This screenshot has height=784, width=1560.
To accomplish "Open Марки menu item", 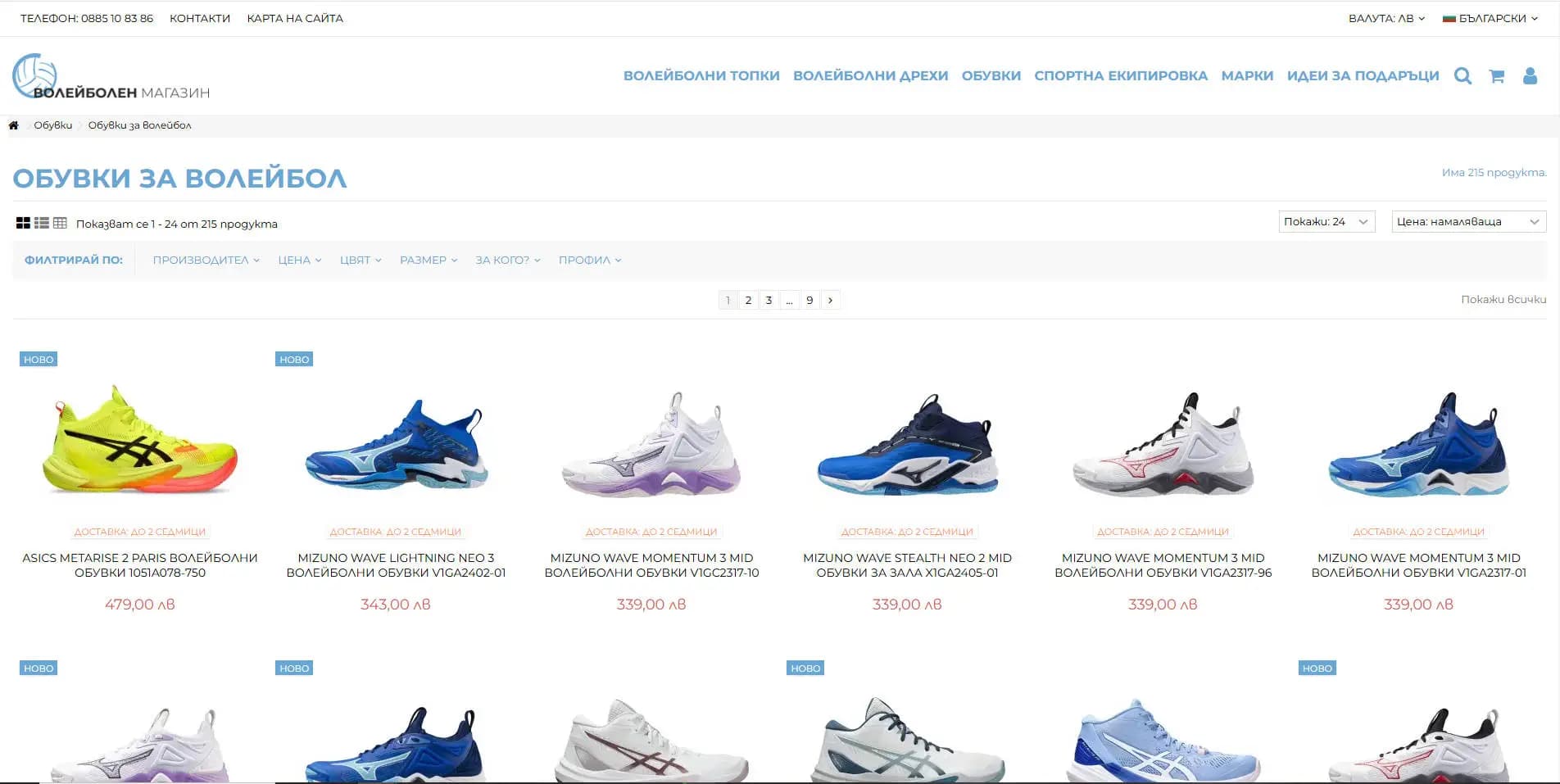I will tap(1247, 75).
